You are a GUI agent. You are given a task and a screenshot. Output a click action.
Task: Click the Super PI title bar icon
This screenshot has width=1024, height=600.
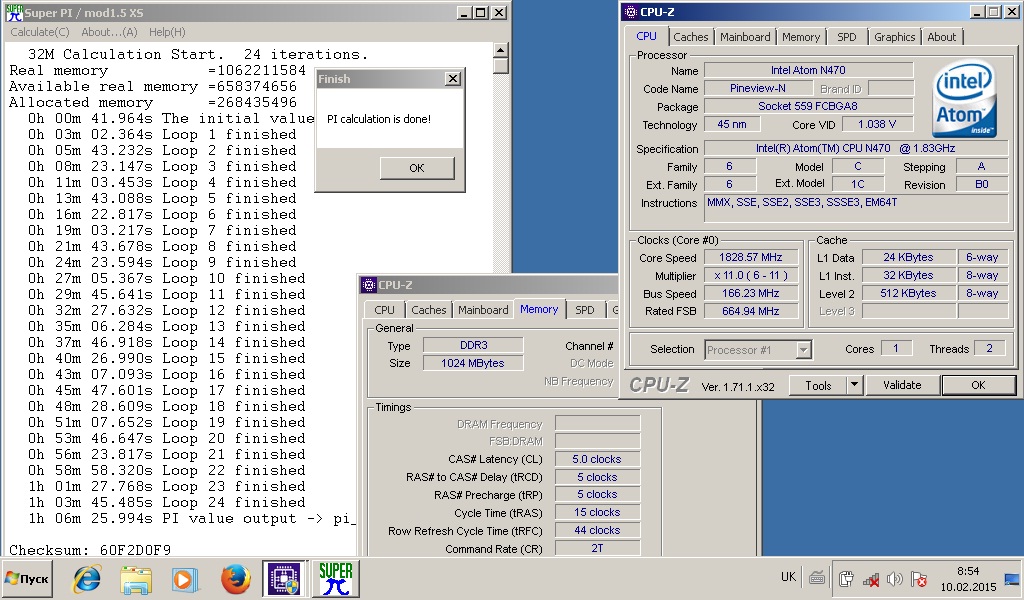pos(14,12)
